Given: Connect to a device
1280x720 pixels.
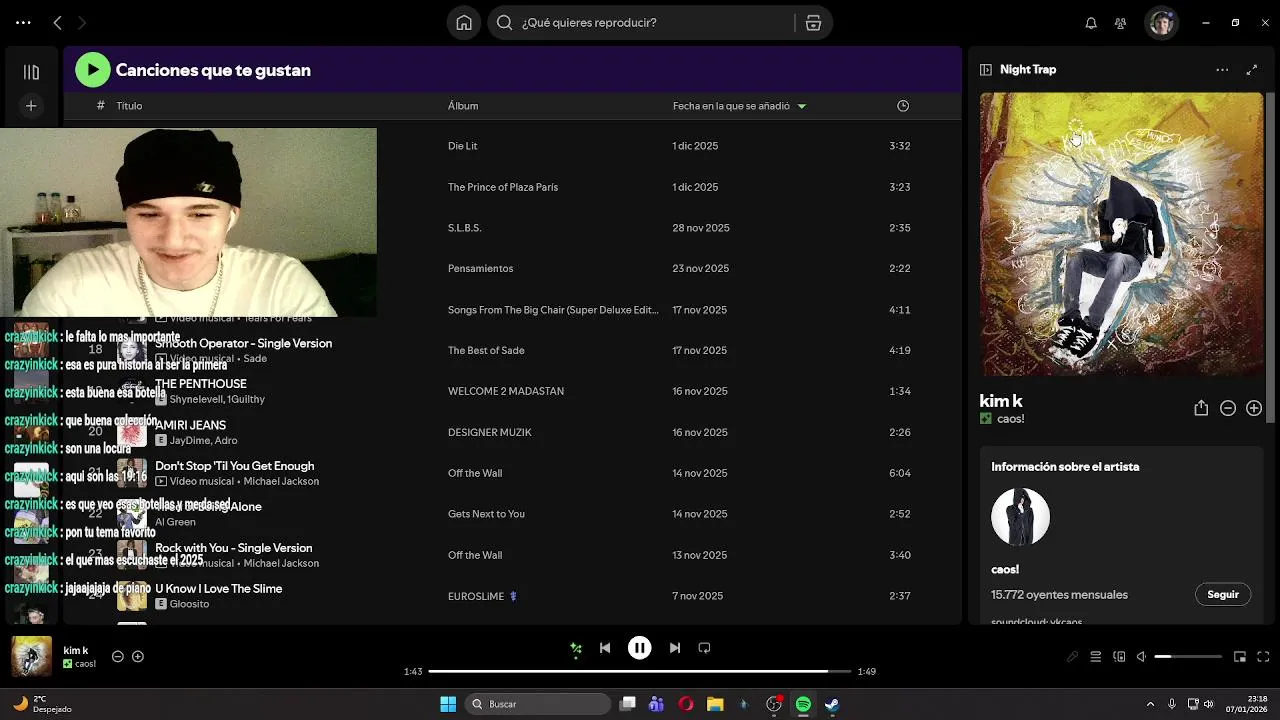Looking at the screenshot, I should (1119, 657).
